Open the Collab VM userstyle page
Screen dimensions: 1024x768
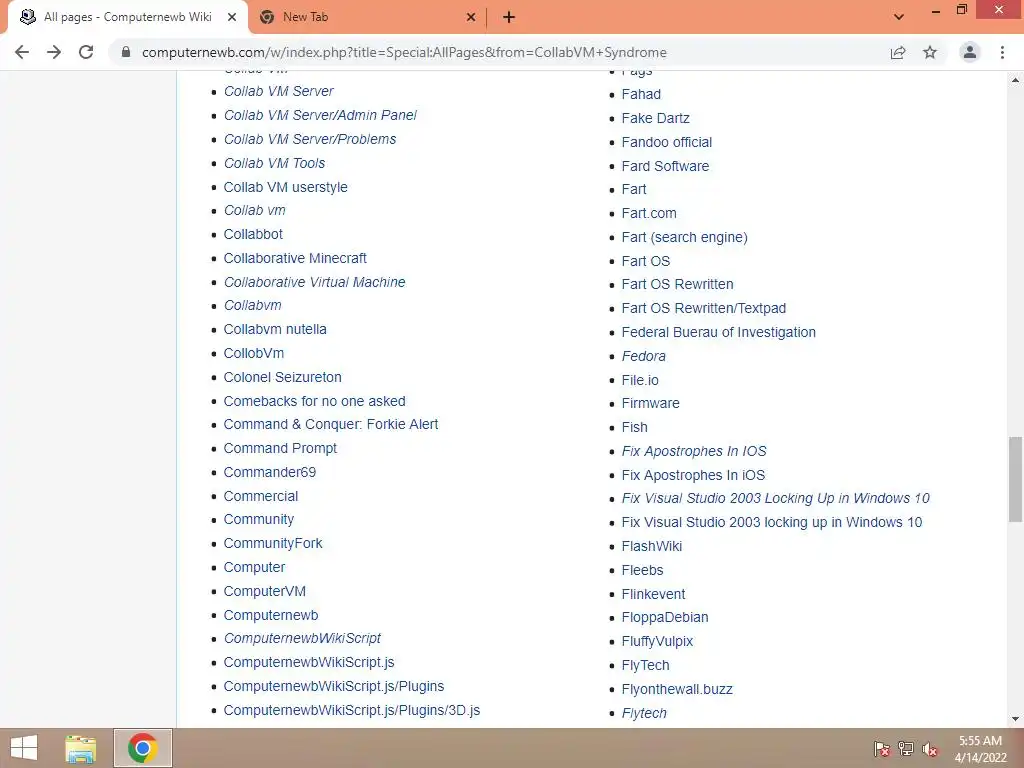pos(285,187)
